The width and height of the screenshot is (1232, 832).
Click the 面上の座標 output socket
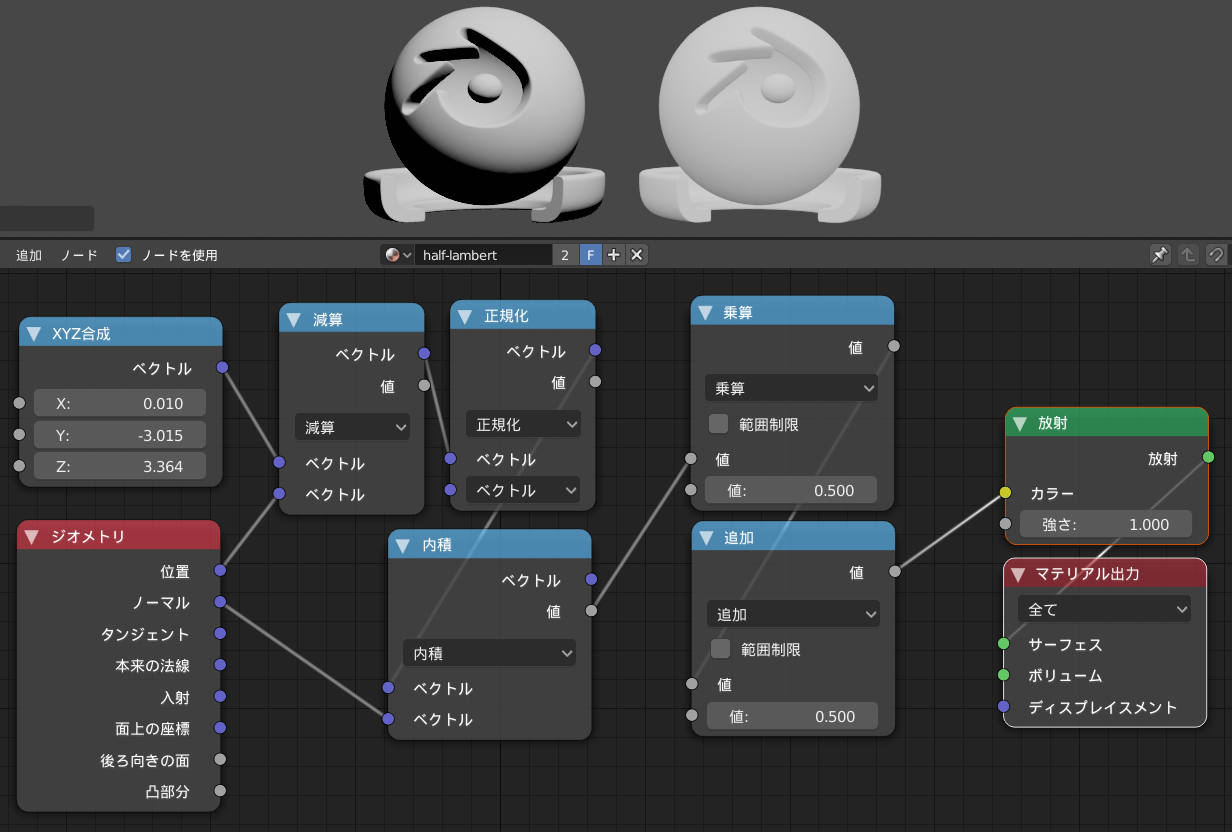coord(220,728)
